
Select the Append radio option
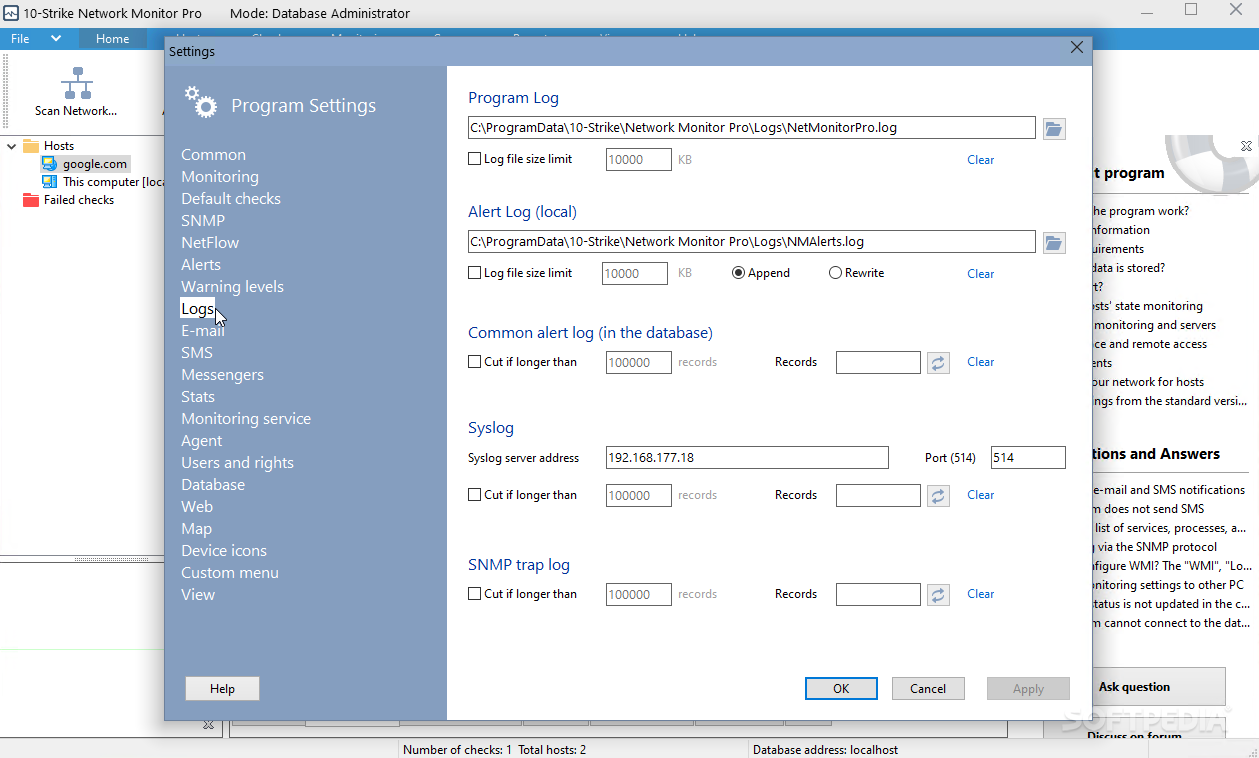click(739, 273)
